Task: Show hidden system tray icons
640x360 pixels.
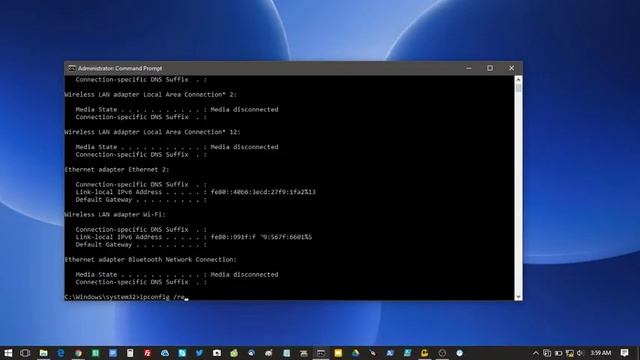Action: click(536, 353)
